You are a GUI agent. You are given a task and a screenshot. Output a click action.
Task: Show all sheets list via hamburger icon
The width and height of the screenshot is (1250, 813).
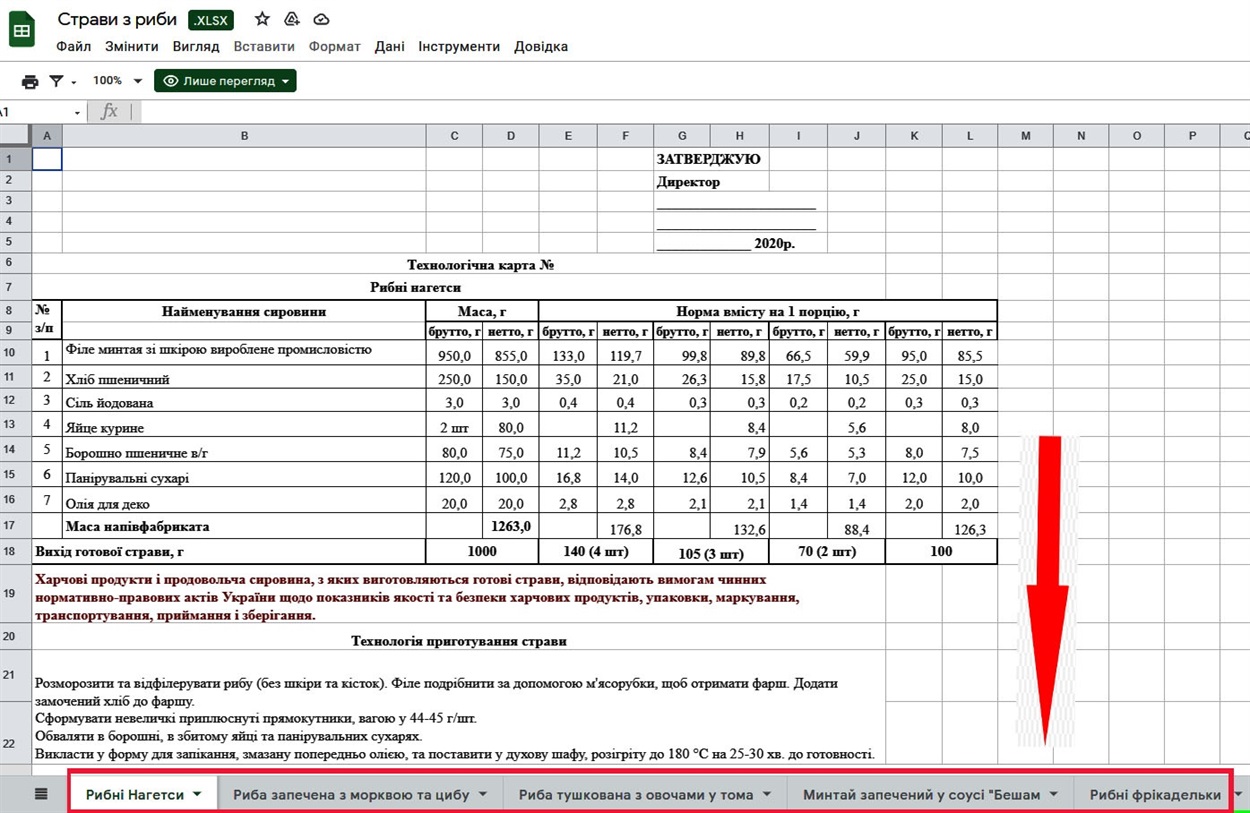(41, 794)
